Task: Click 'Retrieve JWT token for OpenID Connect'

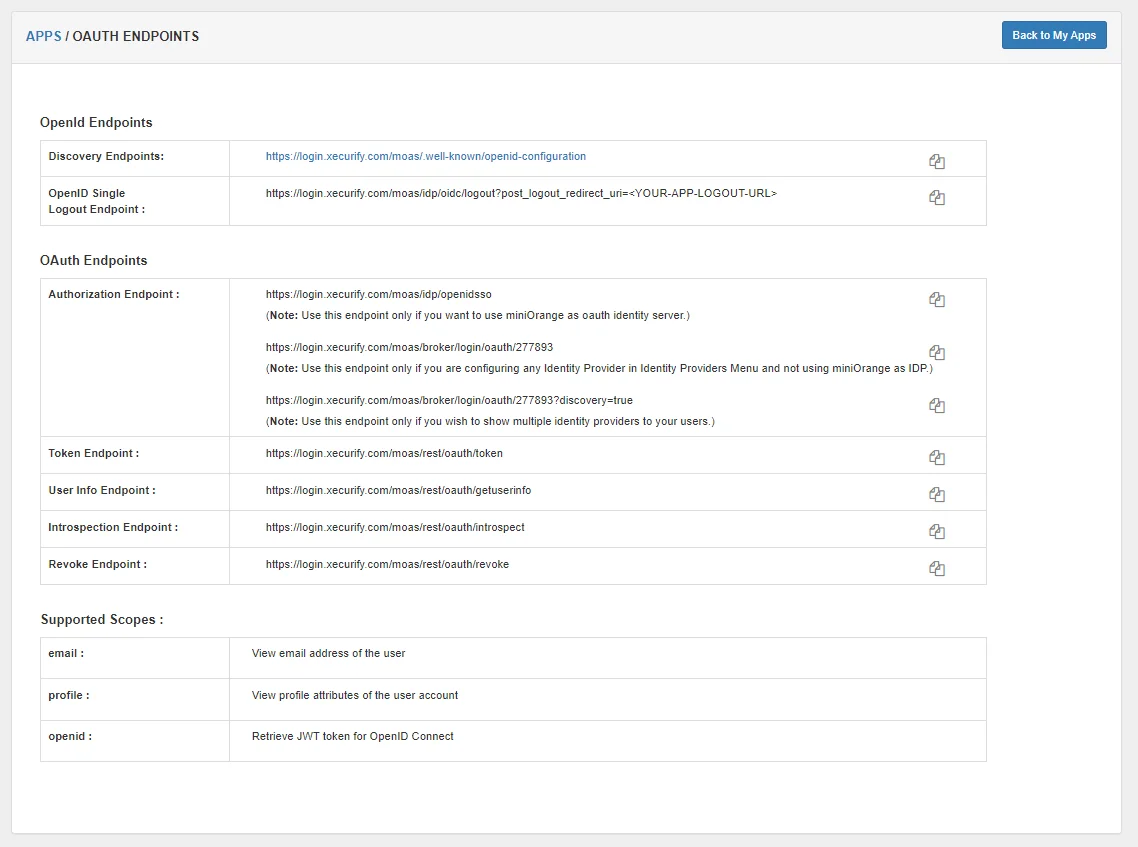Action: [353, 736]
